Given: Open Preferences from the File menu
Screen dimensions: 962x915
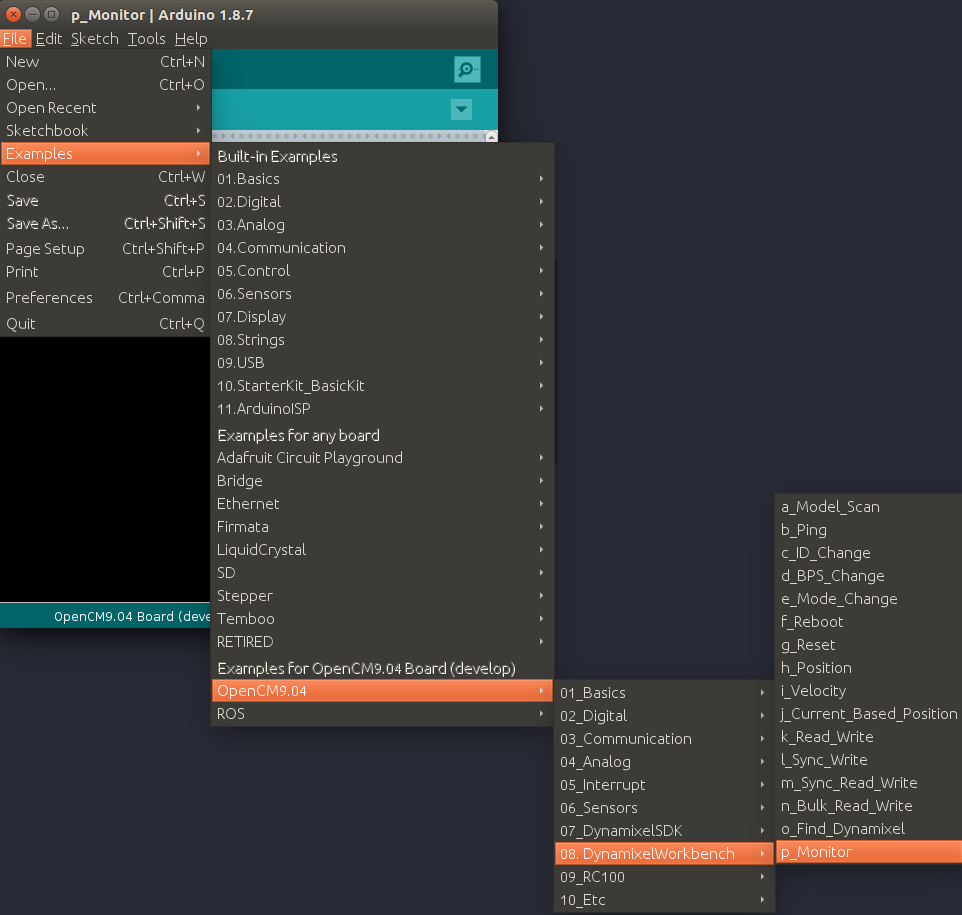Looking at the screenshot, I should tap(106, 298).
